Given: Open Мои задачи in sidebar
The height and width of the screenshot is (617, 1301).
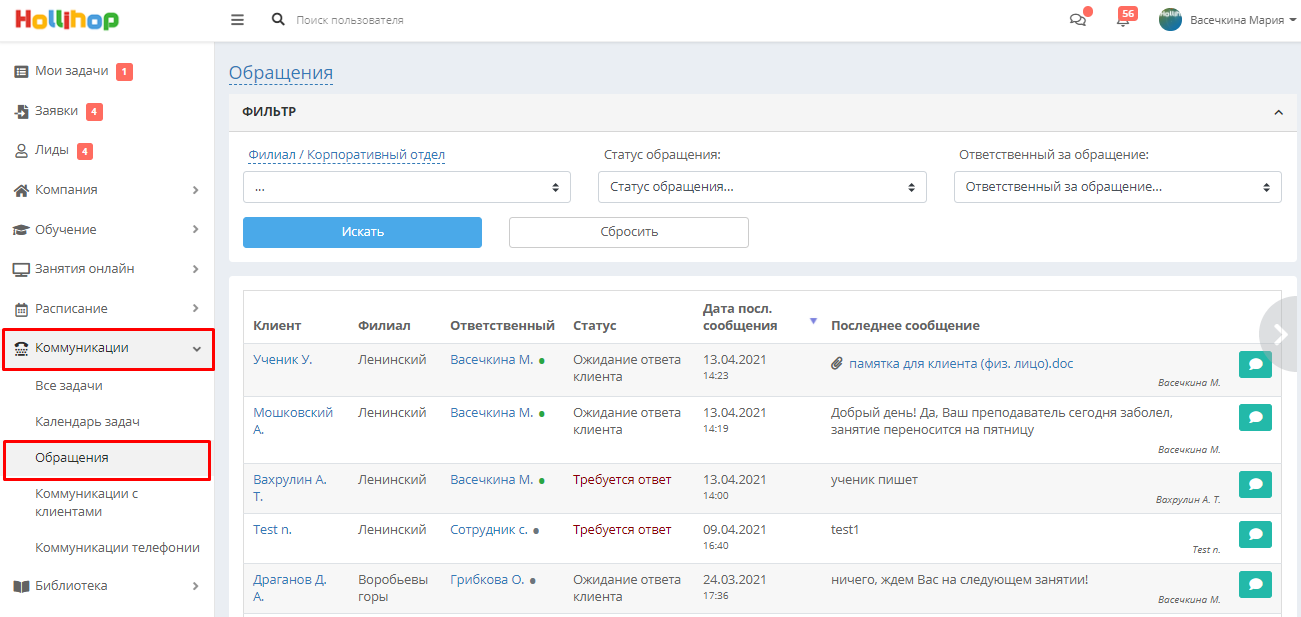Looking at the screenshot, I should pos(72,71).
